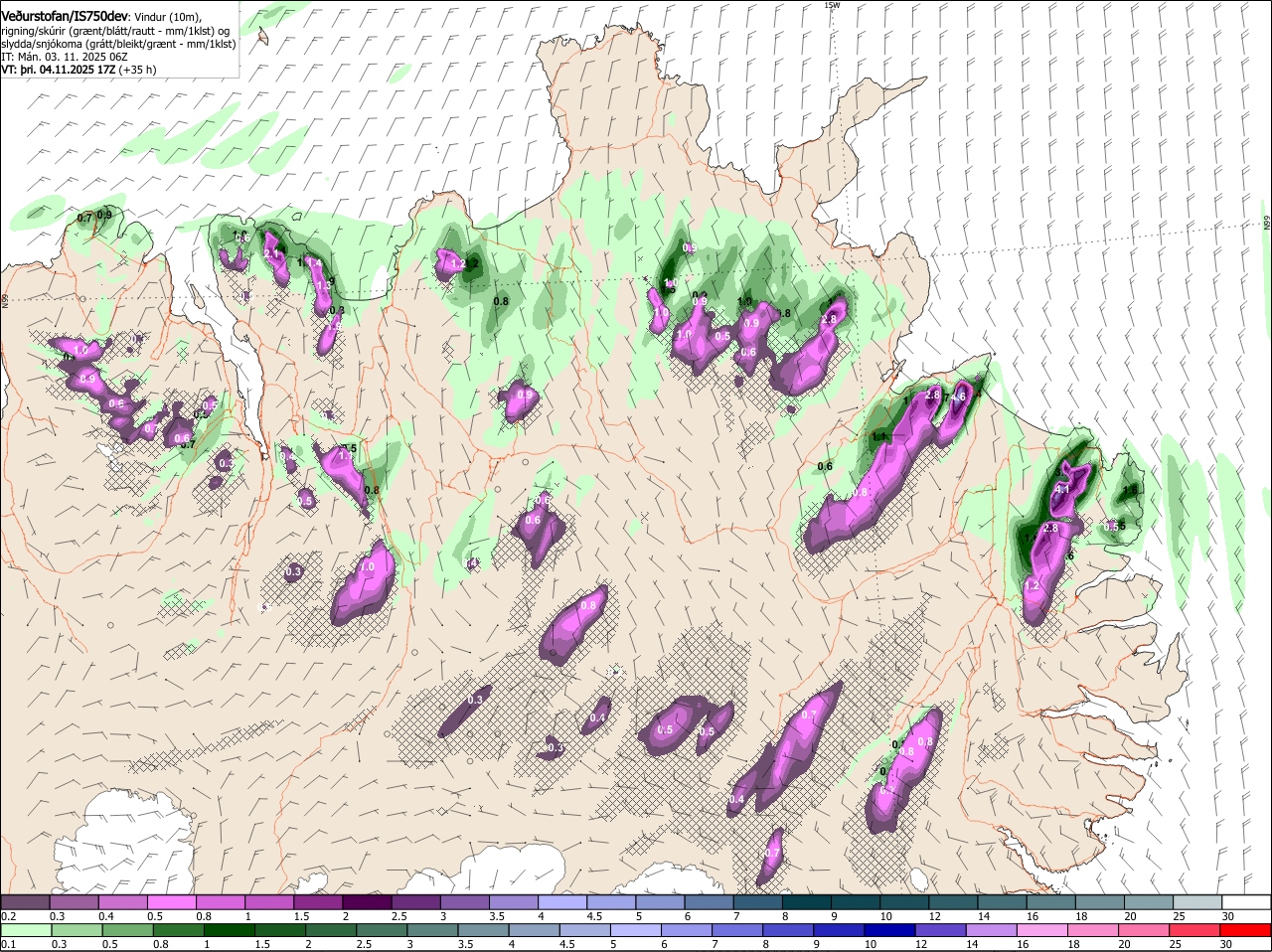
Task: Pick the darkest green 1 rain legend swatch
Action: pyautogui.click(x=230, y=929)
